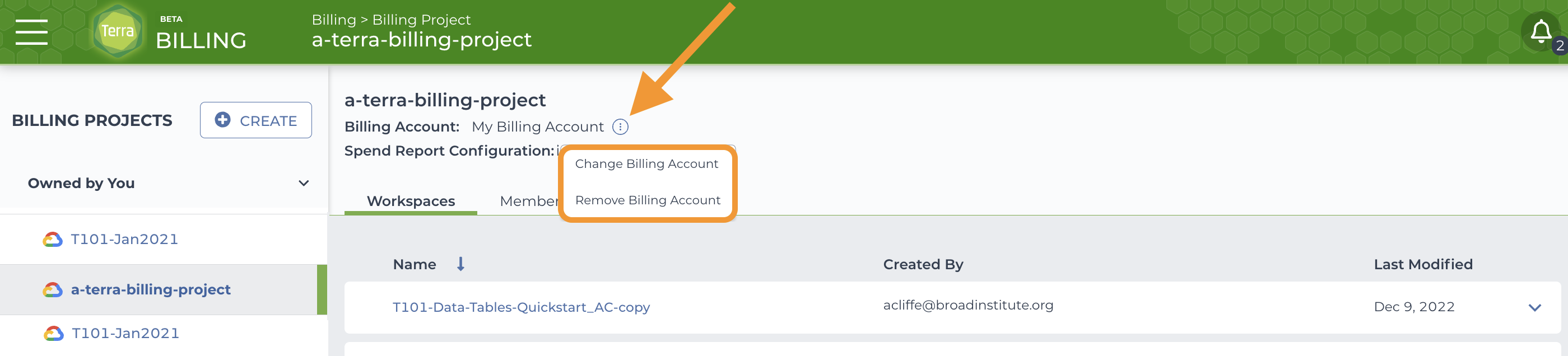This screenshot has height=356, width=1568.
Task: Open the notifications bell
Action: click(1541, 31)
